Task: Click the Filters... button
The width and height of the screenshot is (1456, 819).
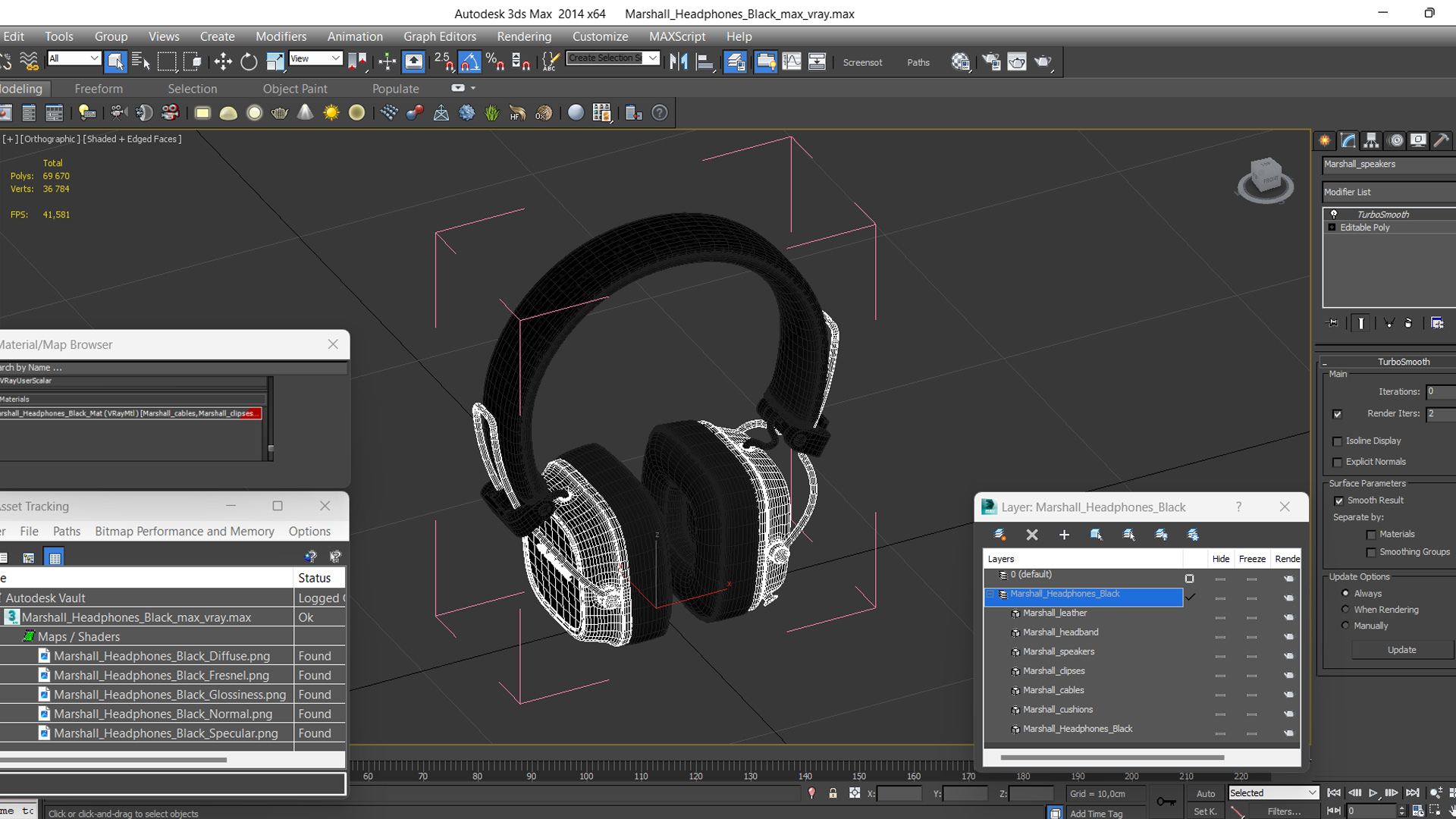Action: 1284,811
